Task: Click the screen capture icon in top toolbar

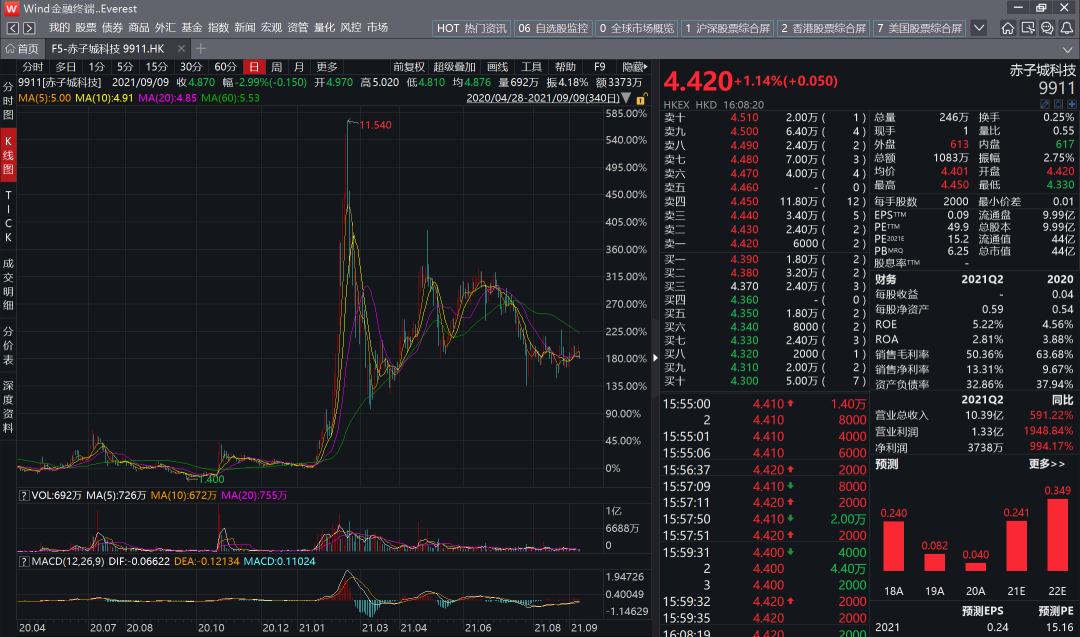Action: pyautogui.click(x=1028, y=28)
